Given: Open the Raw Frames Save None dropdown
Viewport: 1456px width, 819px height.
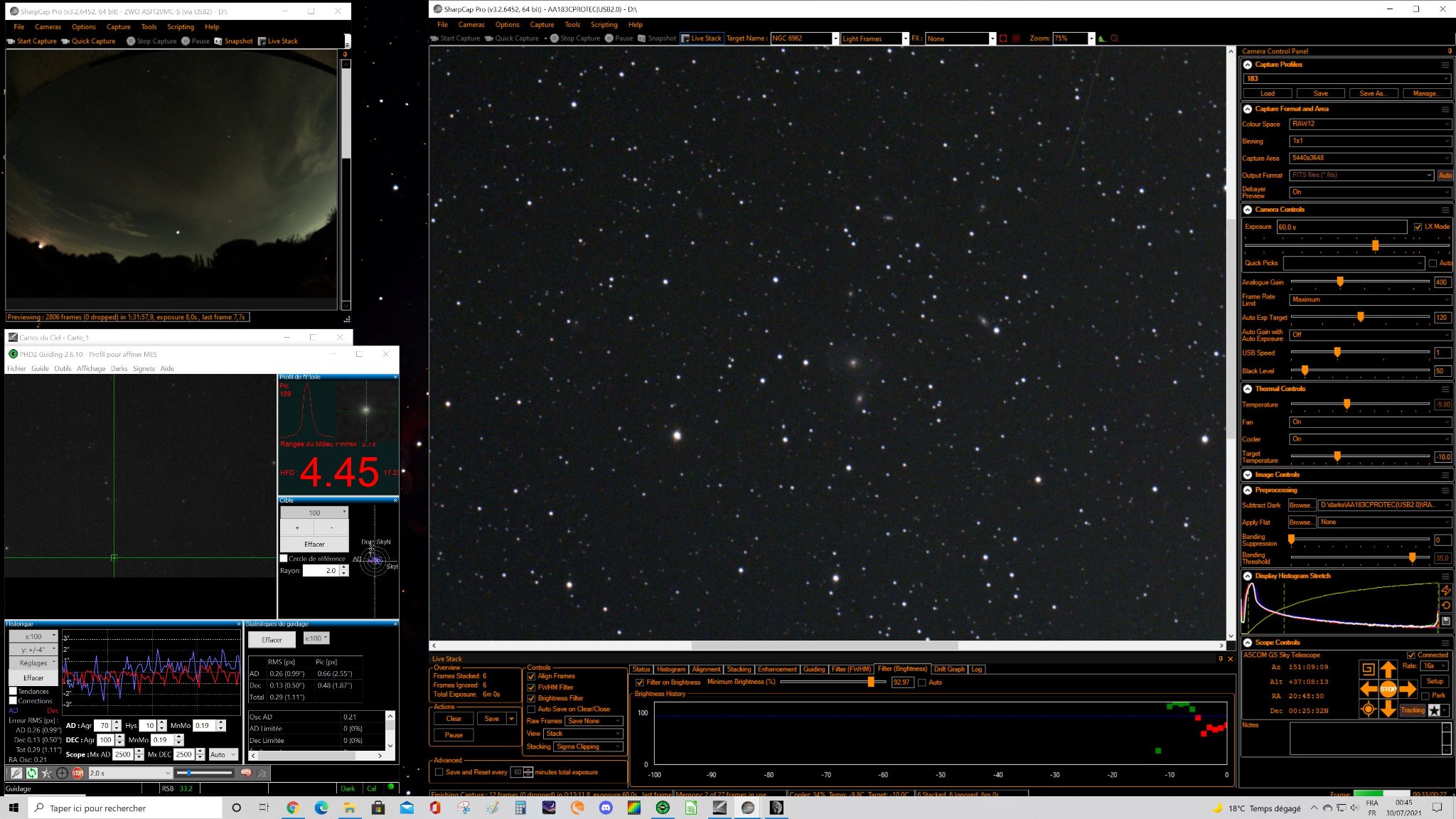Looking at the screenshot, I should (x=594, y=721).
